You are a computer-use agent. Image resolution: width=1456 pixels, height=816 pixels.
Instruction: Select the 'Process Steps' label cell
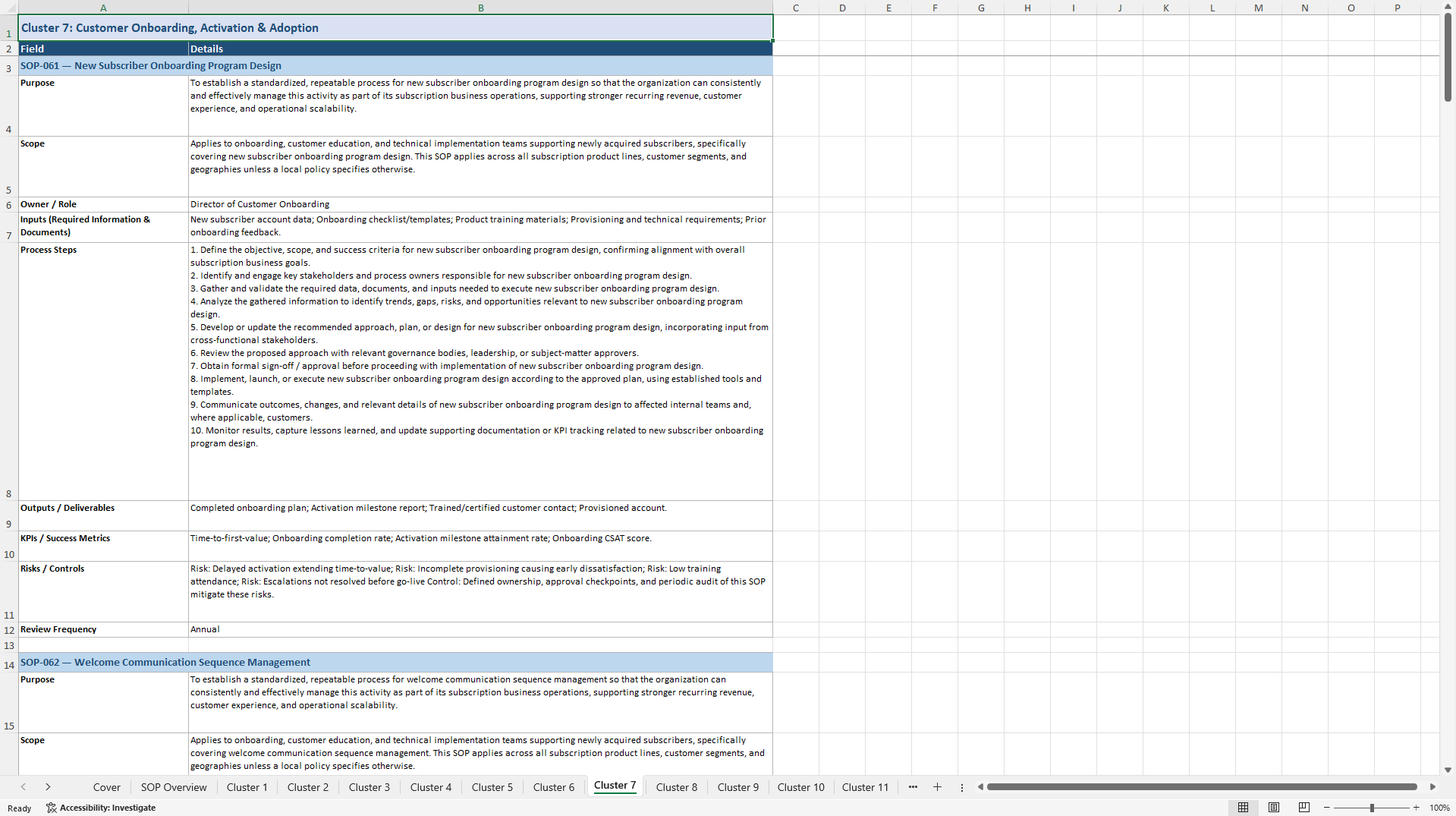coord(103,371)
